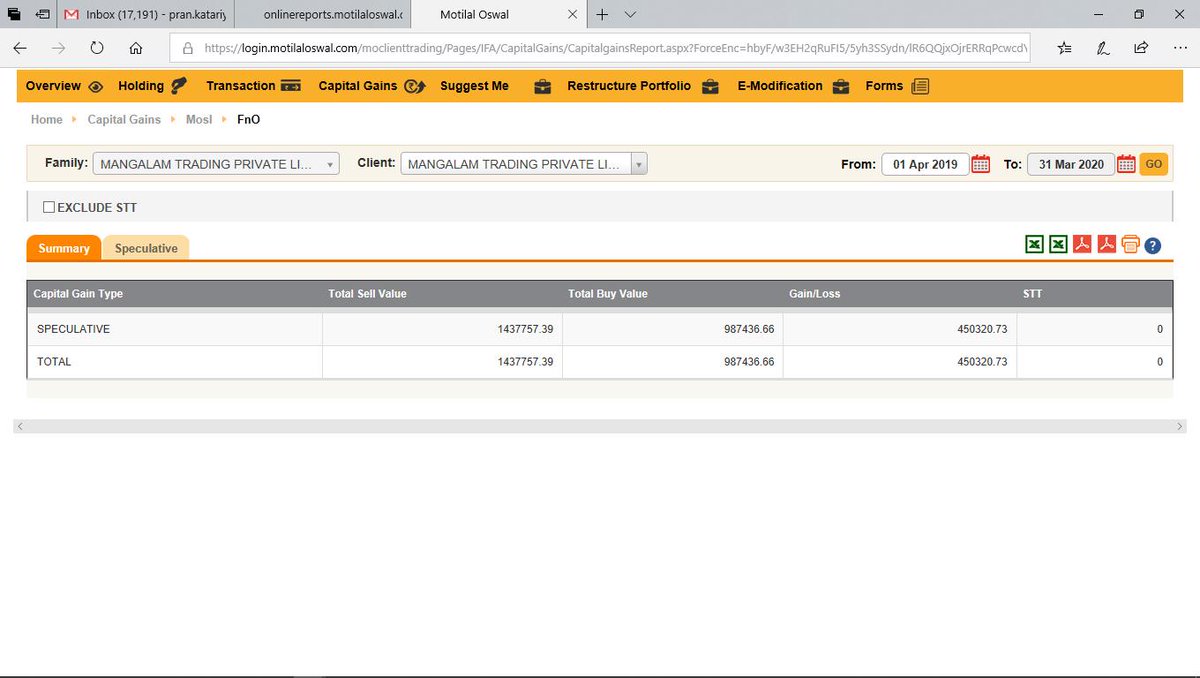Click the PDF export icon adjacent to printer
1200x678 pixels.
tap(1106, 245)
